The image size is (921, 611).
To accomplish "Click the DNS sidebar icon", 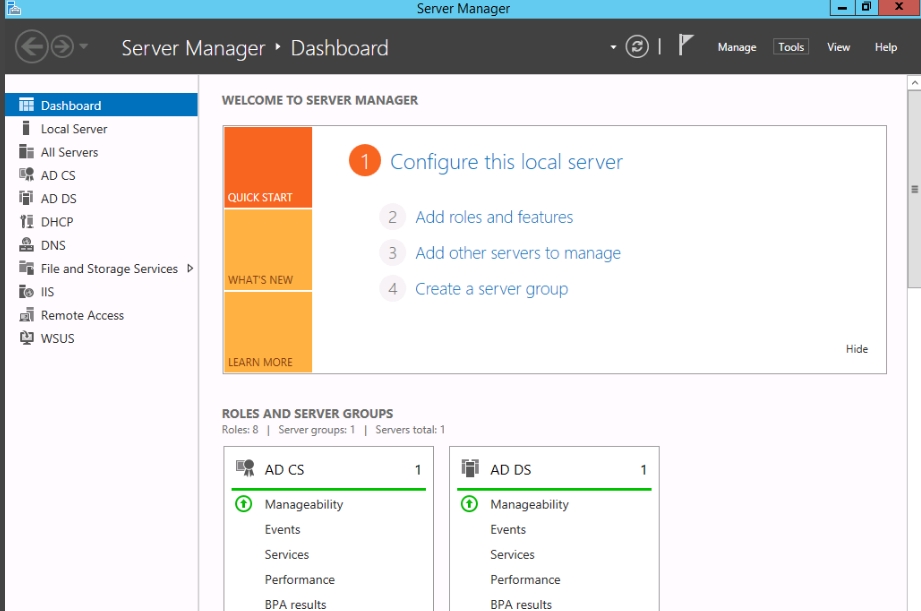I will [x=26, y=244].
